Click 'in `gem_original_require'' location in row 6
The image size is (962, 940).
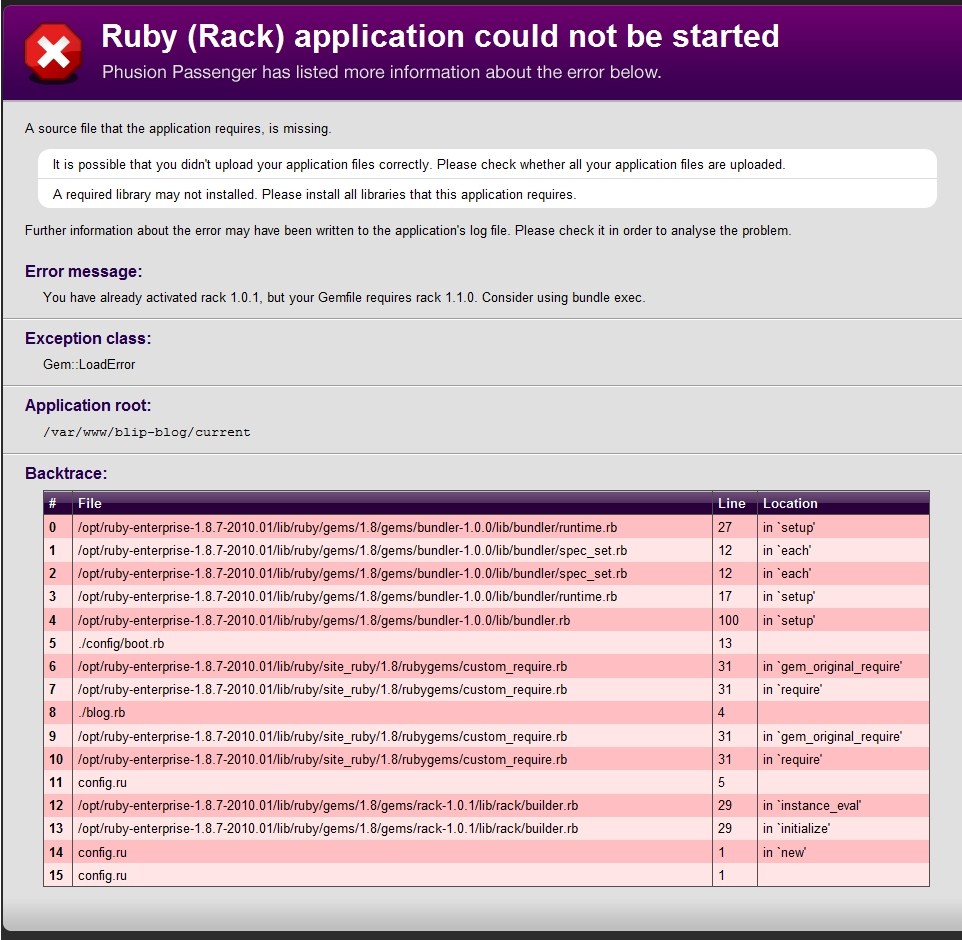pos(832,666)
